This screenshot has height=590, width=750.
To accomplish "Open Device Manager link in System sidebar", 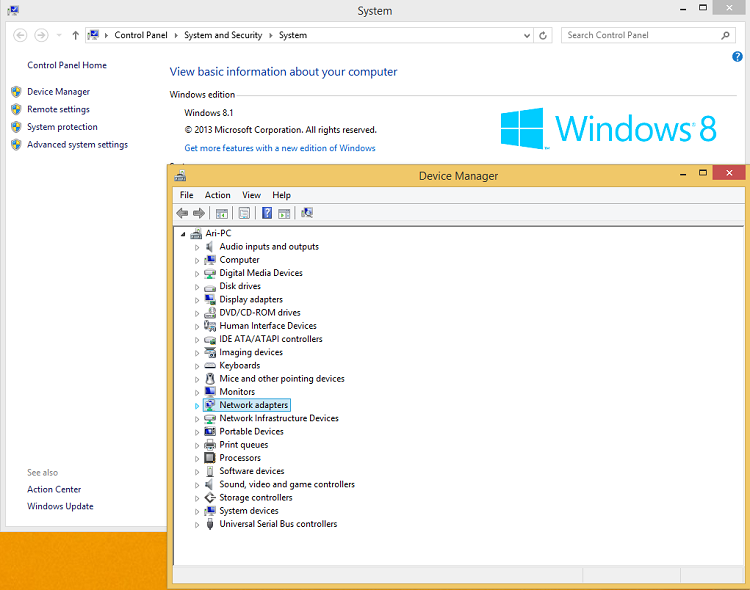I will coord(58,91).
